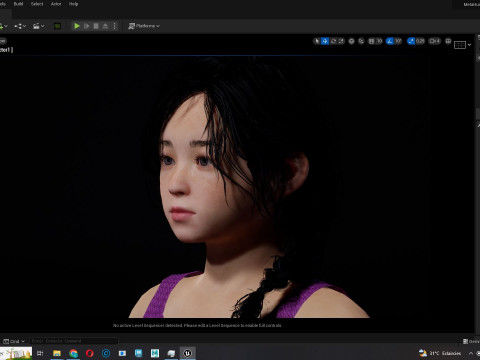Open the grid snap value 10 dropdown
This screenshot has height=360, width=480.
379,41
